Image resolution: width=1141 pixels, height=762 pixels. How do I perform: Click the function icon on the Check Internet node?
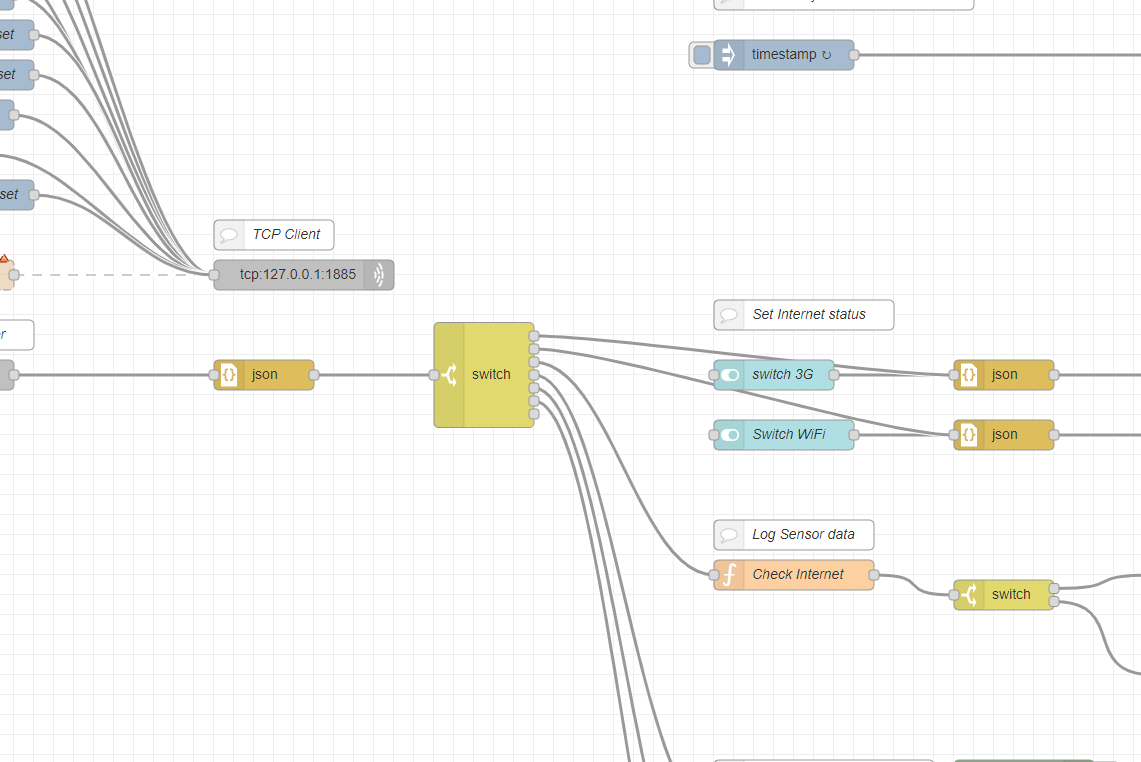[728, 574]
